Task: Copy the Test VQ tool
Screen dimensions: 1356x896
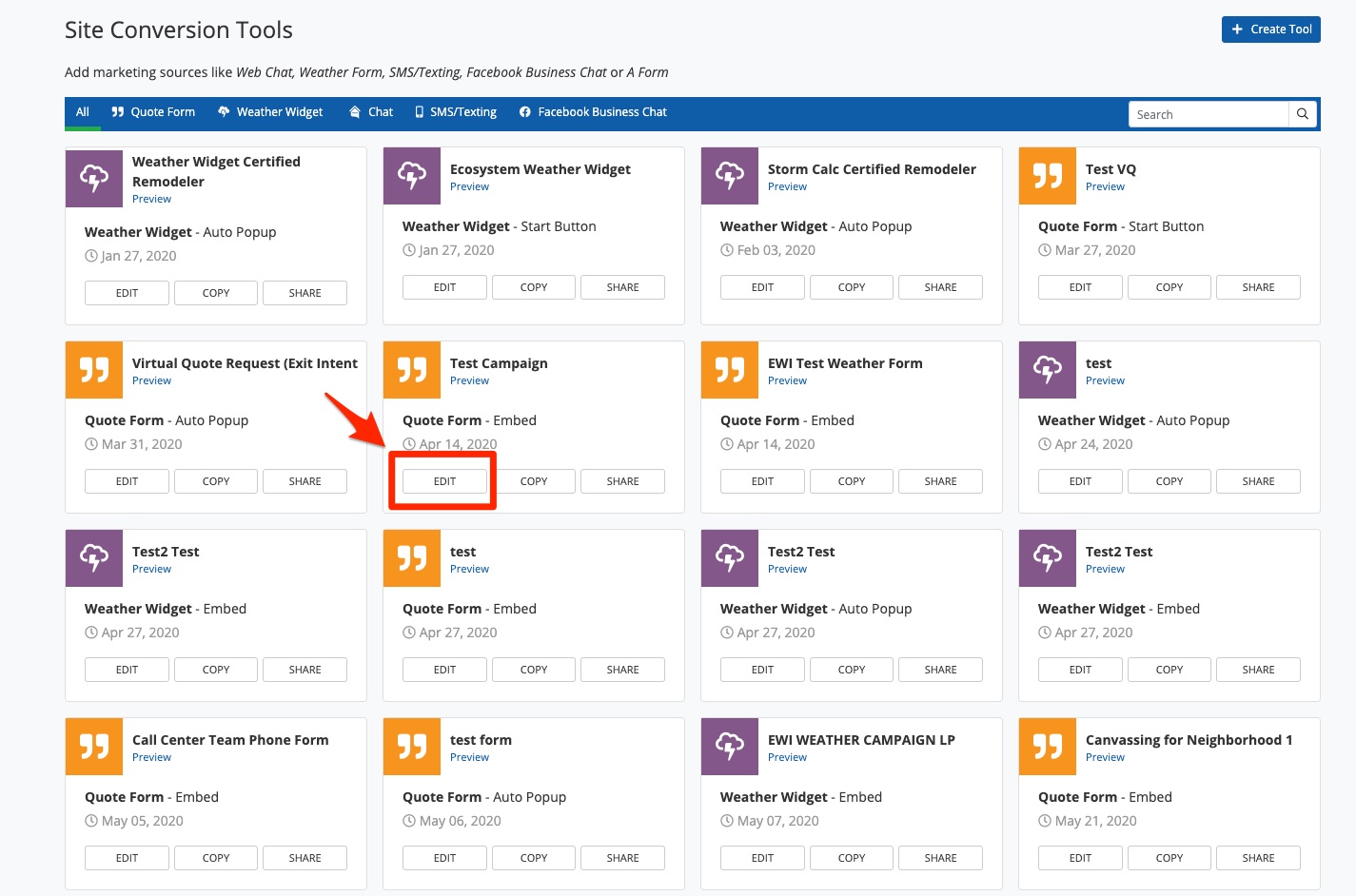Action: (1169, 287)
